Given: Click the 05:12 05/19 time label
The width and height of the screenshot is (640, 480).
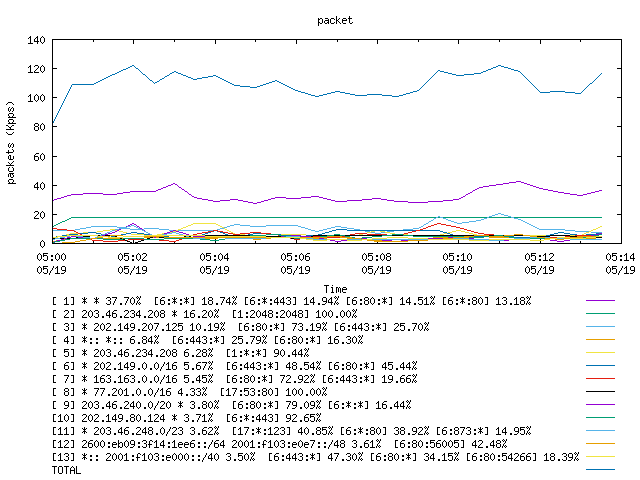Looking at the screenshot, I should click(540, 264).
